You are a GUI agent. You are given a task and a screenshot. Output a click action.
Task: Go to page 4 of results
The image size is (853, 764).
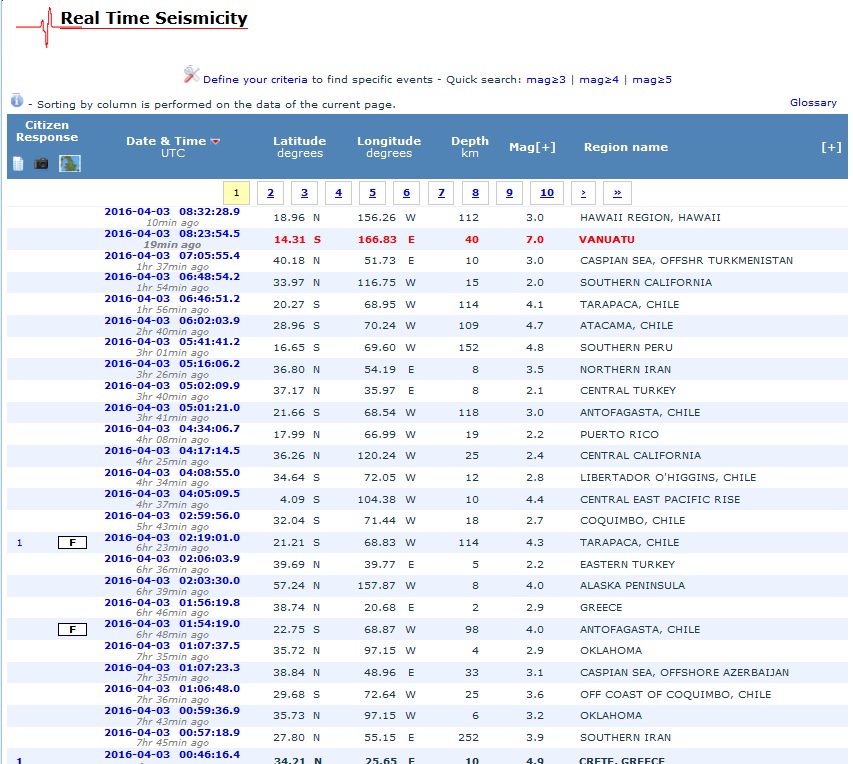(x=338, y=193)
